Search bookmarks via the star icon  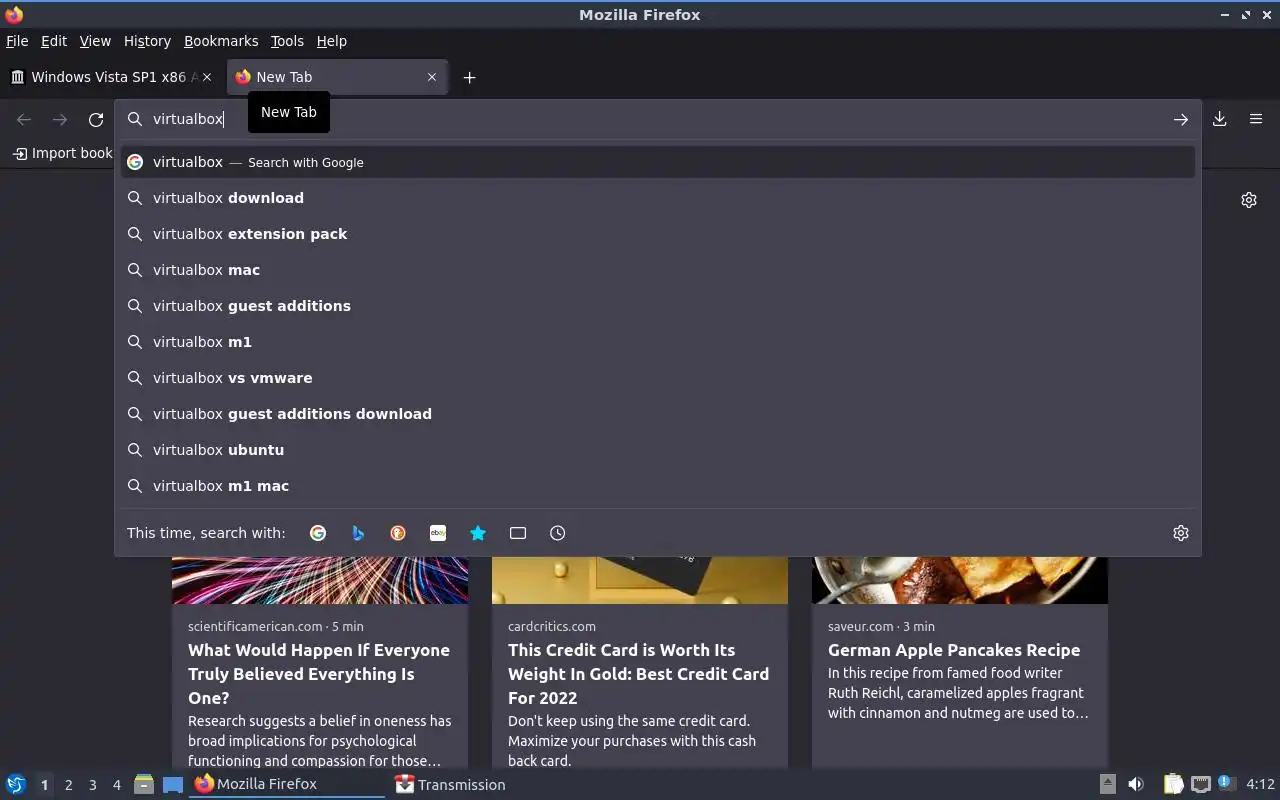pos(478,533)
